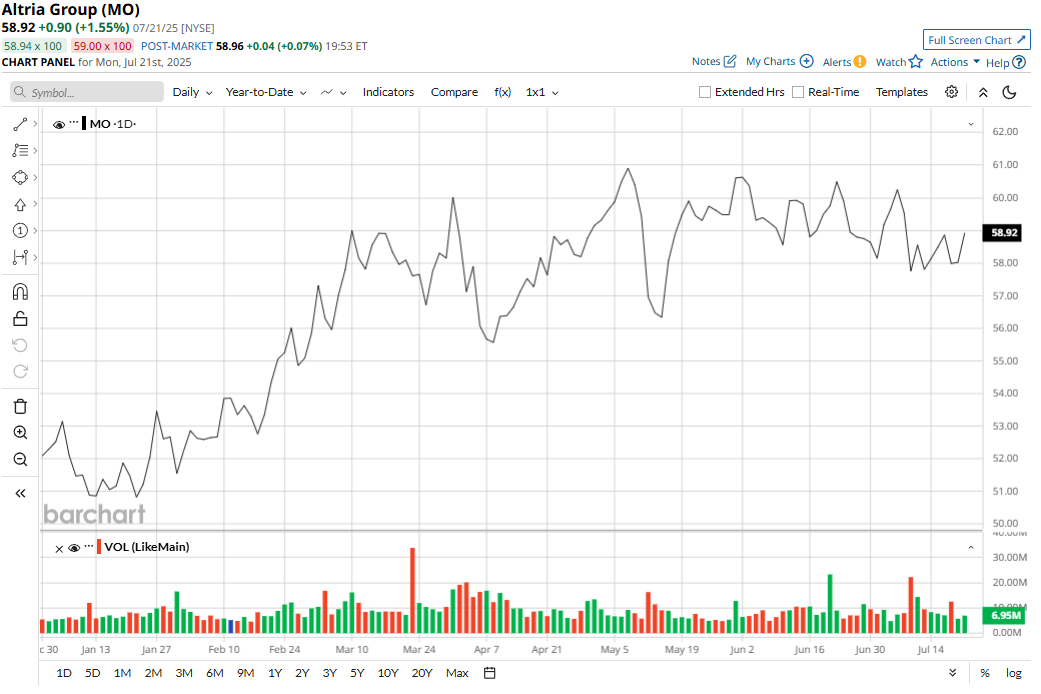The height and width of the screenshot is (694, 1041).
Task: Select the 10Y time range
Action: tap(388, 673)
